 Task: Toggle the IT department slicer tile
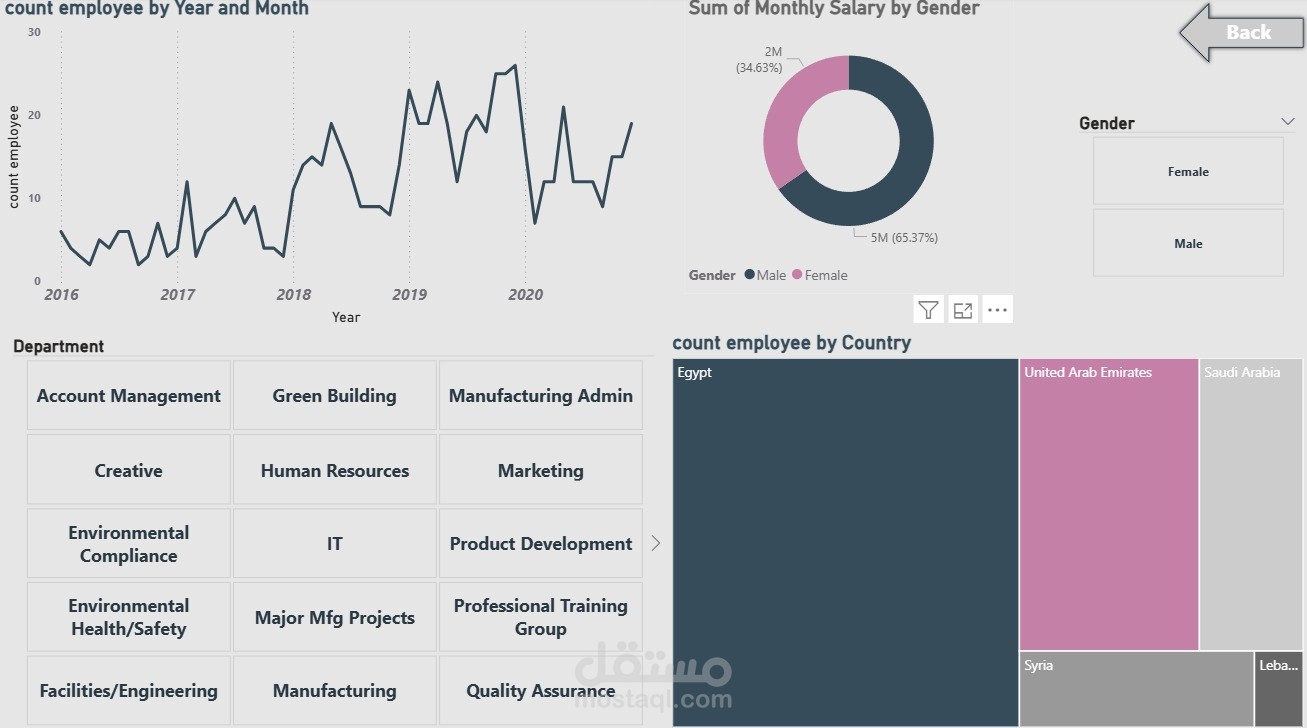coord(334,544)
